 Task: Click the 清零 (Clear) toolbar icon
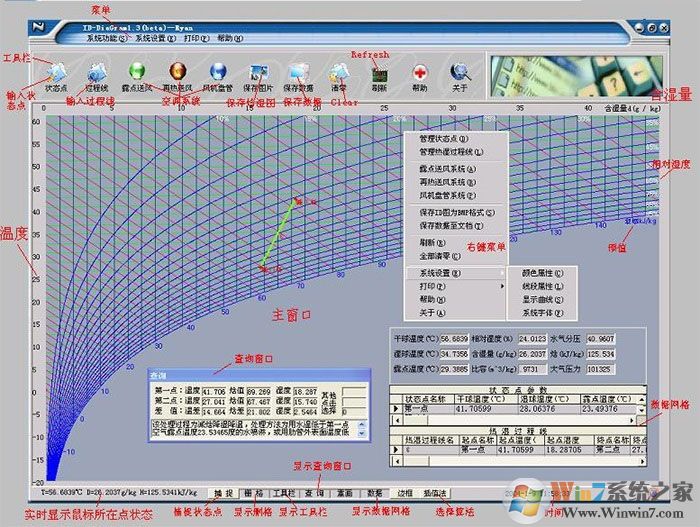click(x=339, y=73)
